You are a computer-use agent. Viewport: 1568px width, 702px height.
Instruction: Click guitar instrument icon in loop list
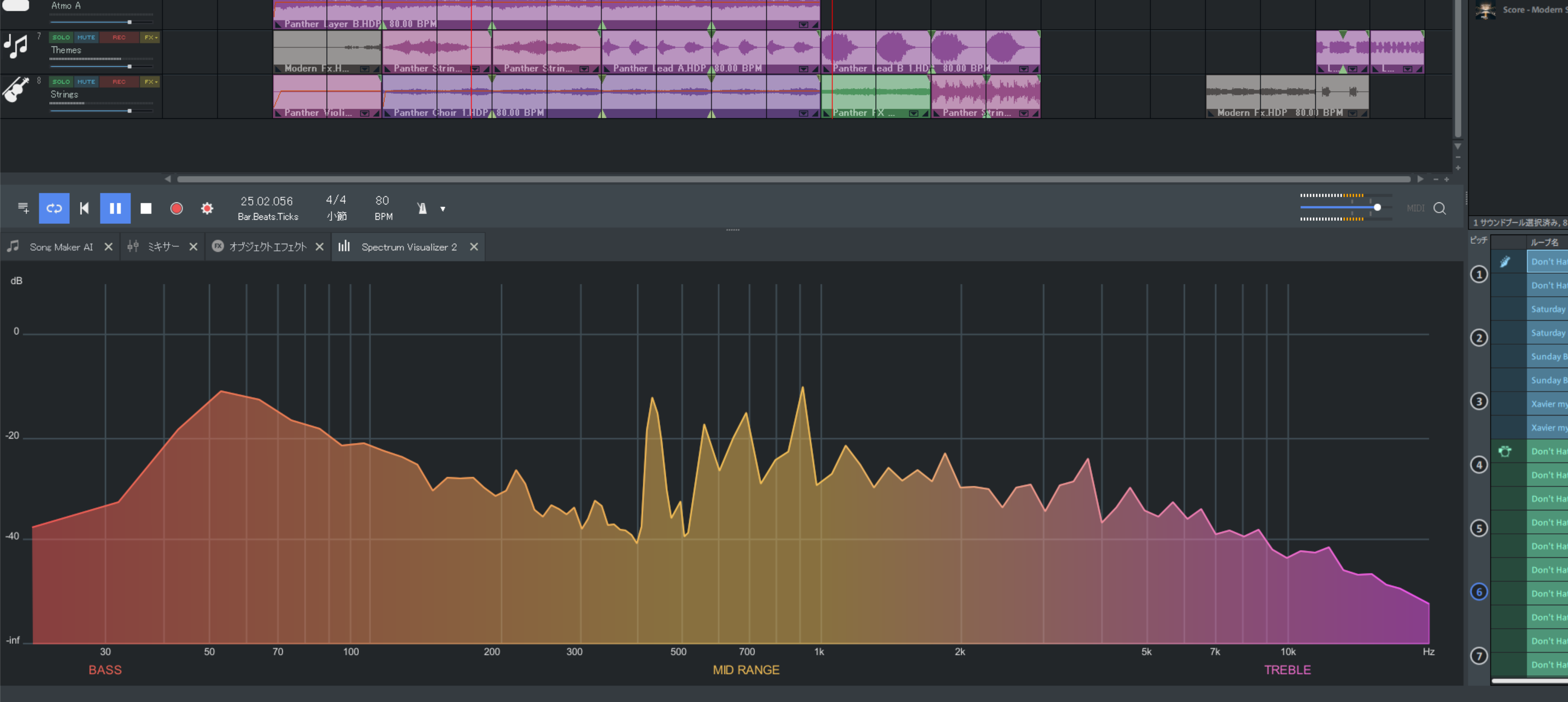[1505, 262]
